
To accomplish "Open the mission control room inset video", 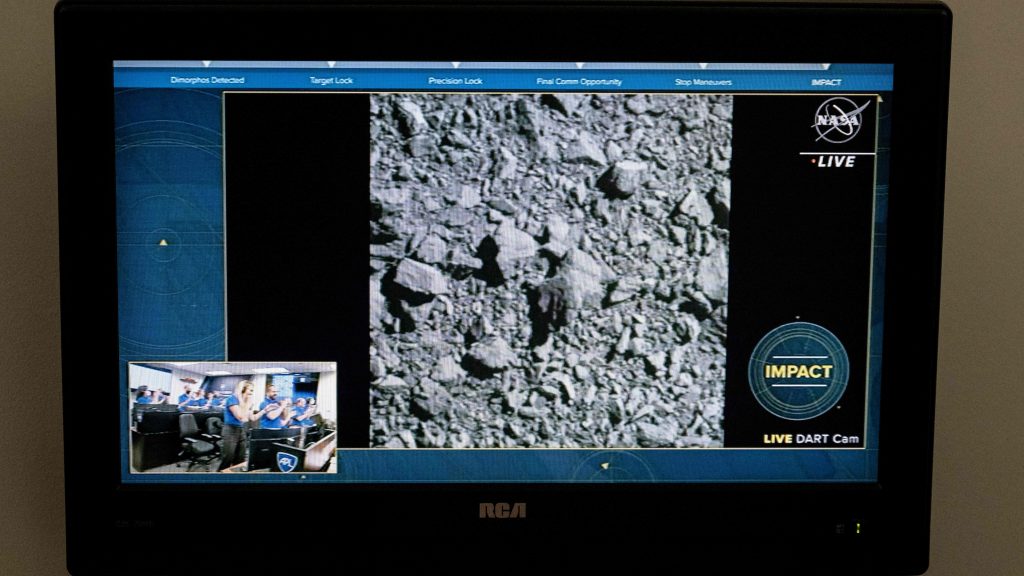I will (x=232, y=416).
